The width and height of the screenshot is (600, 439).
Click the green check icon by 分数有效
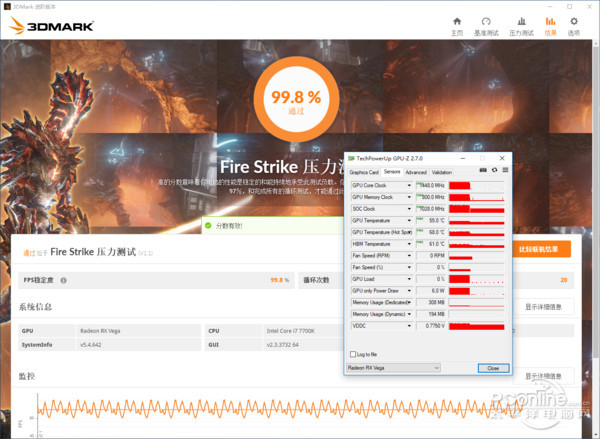point(208,225)
